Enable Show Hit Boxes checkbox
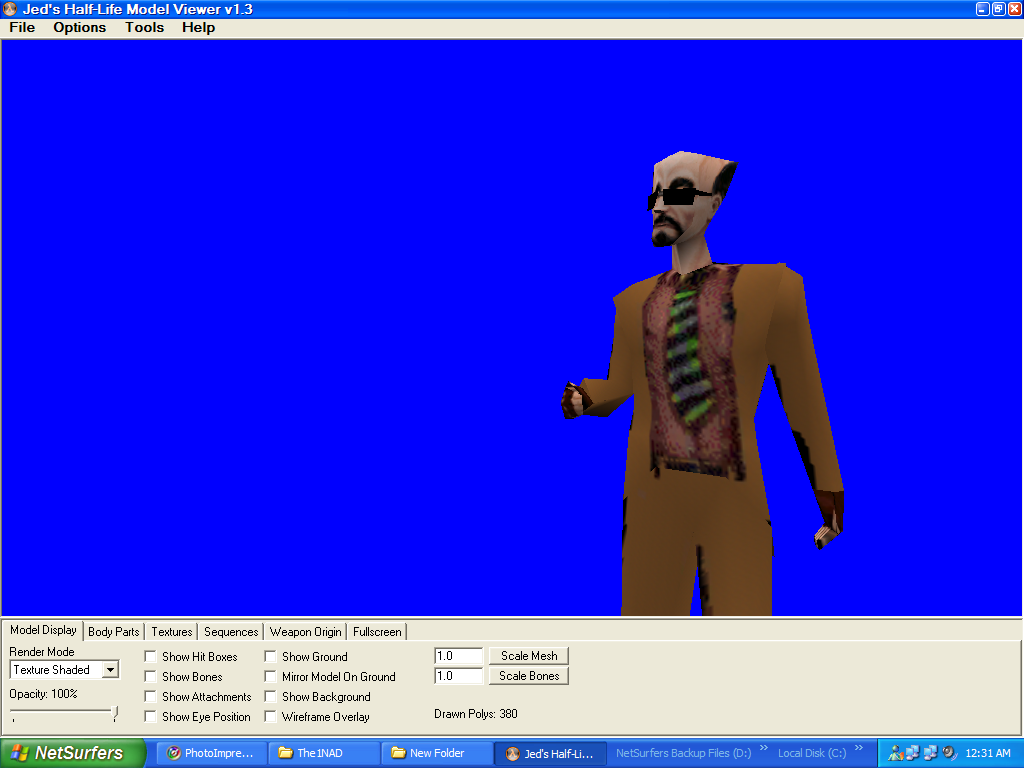Image resolution: width=1024 pixels, height=768 pixels. tap(150, 656)
